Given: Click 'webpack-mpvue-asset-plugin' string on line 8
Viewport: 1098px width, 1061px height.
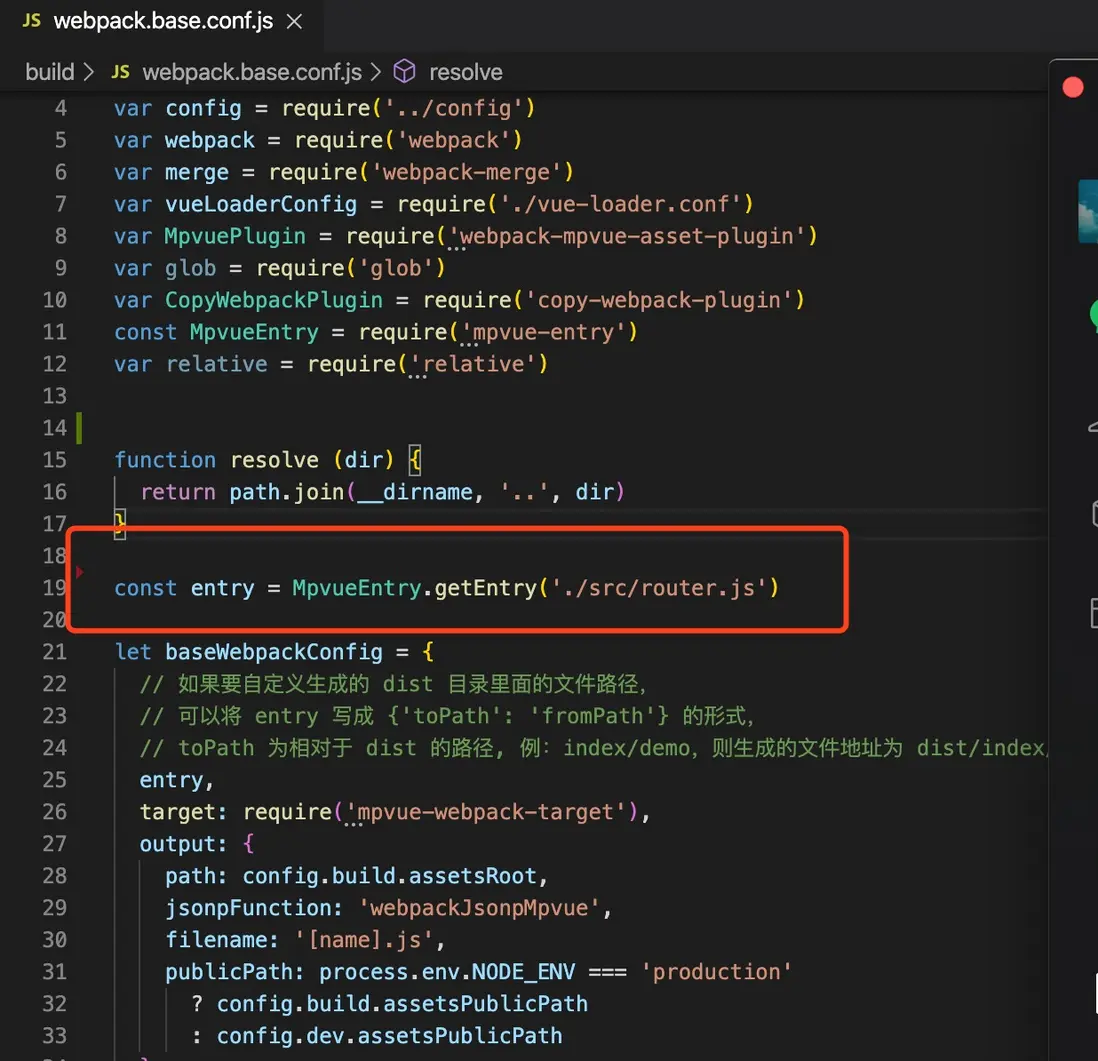Looking at the screenshot, I should click(627, 237).
